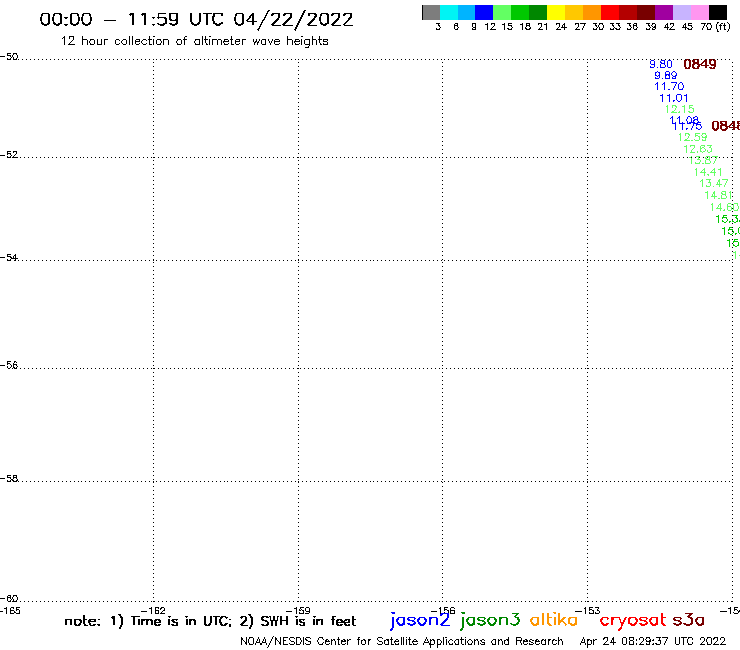Image resolution: width=740 pixels, height=650 pixels.
Task: Click the green 12.15 wave height
Action: [x=680, y=109]
